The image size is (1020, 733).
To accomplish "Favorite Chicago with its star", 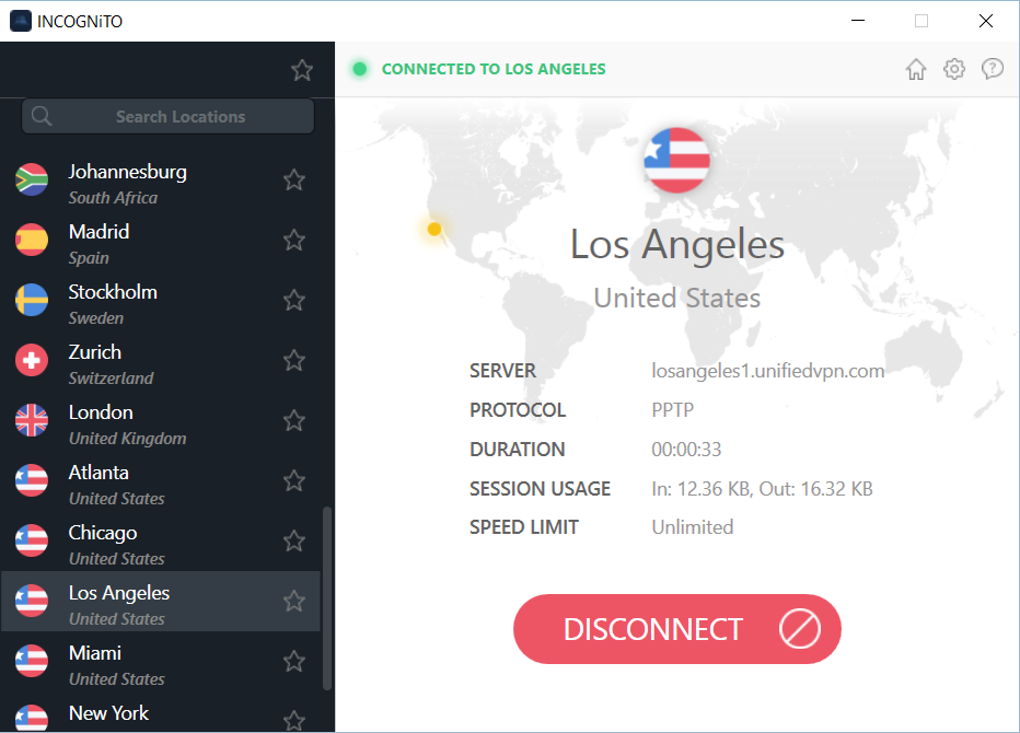I will tap(294, 541).
